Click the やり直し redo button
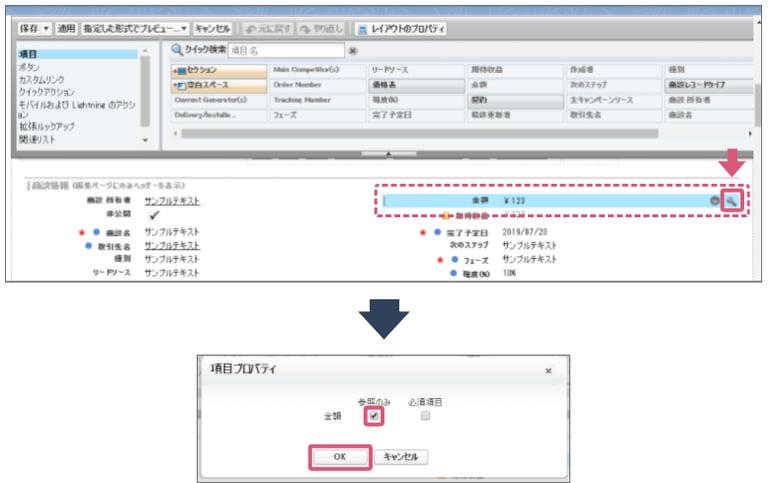Viewport: 769px width, 483px height. 321,29
